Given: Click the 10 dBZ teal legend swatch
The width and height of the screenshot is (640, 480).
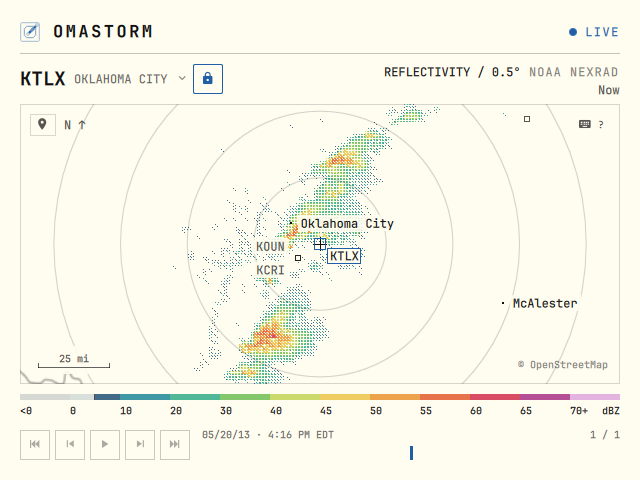Looking at the screenshot, I should click(x=145, y=397).
